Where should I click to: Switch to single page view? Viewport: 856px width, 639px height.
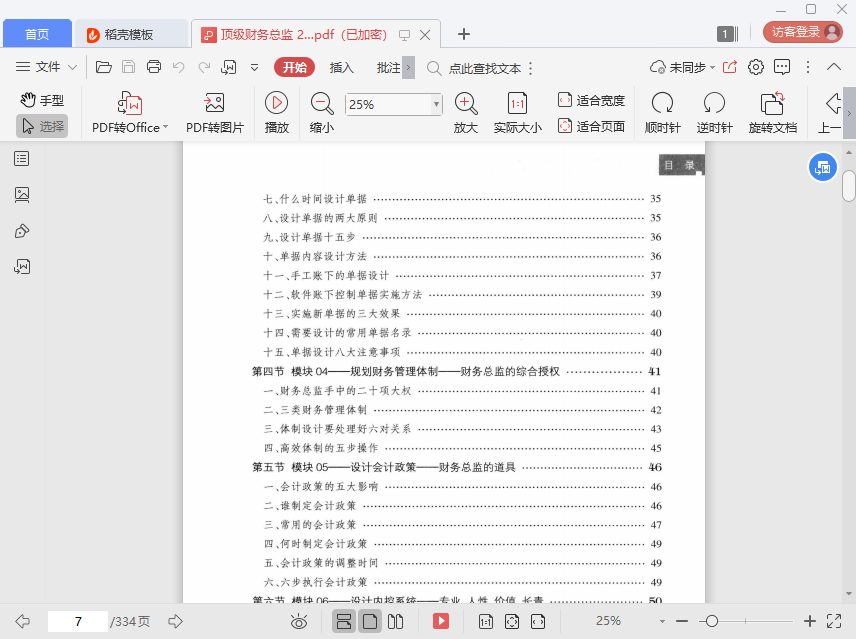point(370,621)
